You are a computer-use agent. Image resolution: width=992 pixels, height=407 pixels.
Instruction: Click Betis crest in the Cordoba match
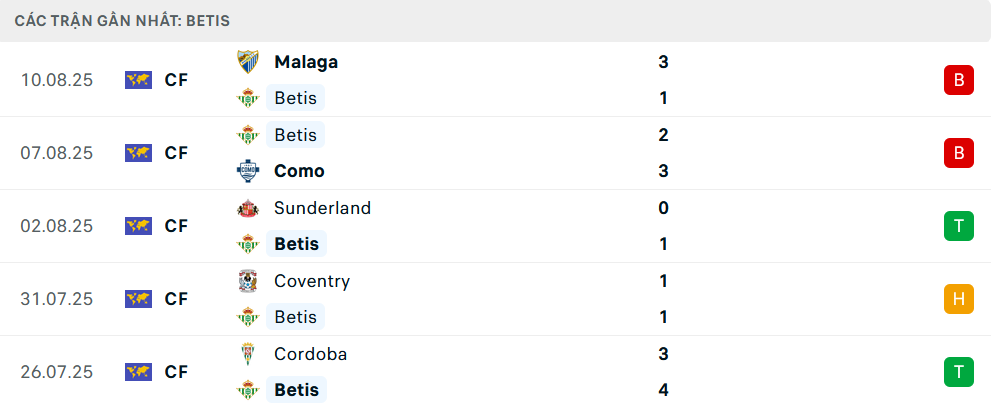coord(247,390)
